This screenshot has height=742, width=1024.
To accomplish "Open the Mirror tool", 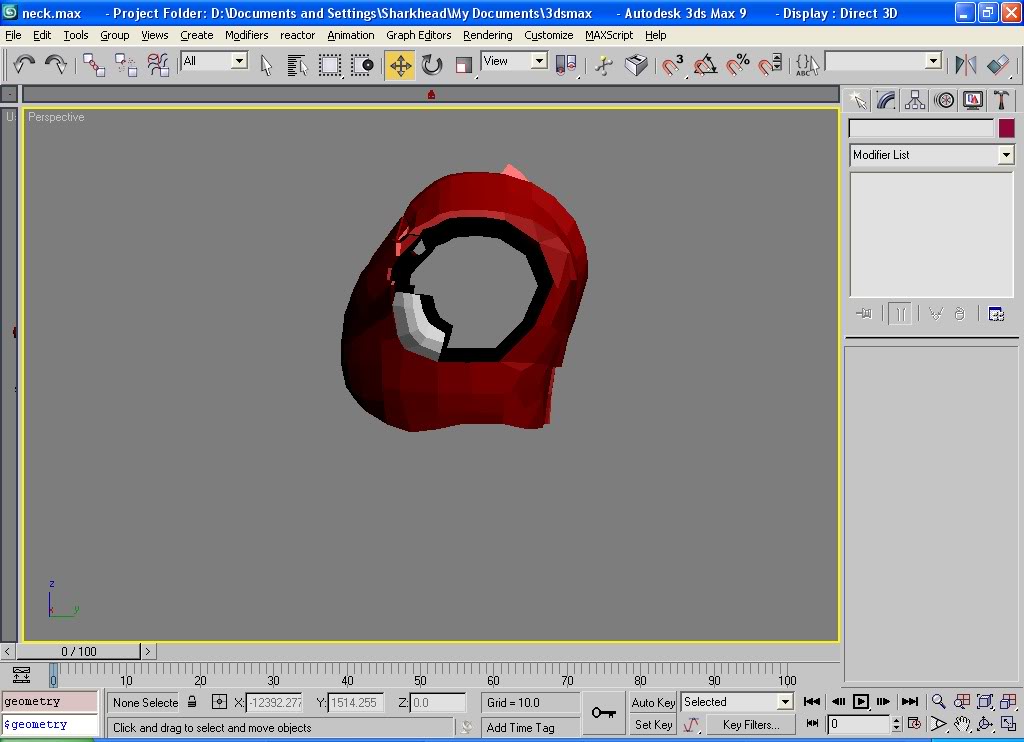I will click(x=965, y=65).
